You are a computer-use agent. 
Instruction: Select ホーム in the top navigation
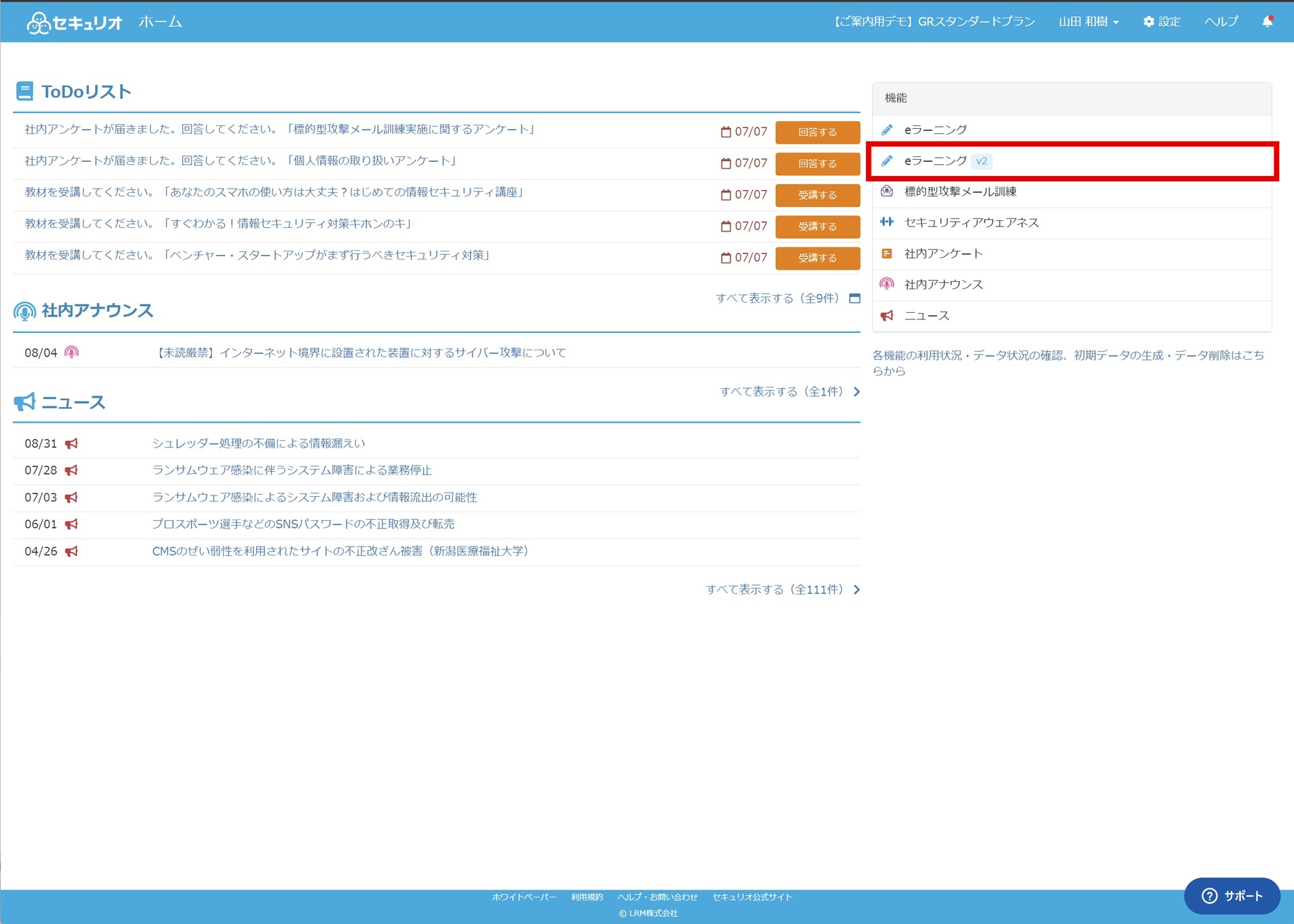click(160, 21)
